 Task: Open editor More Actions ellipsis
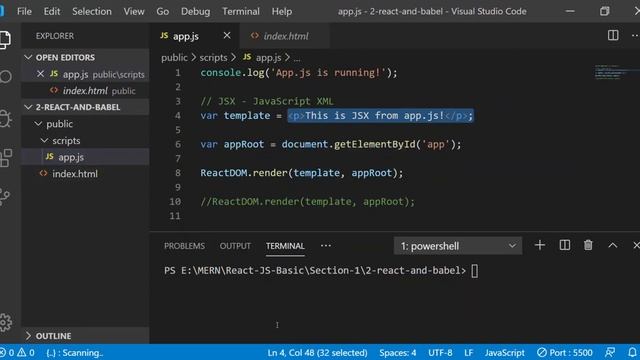tap(635, 36)
